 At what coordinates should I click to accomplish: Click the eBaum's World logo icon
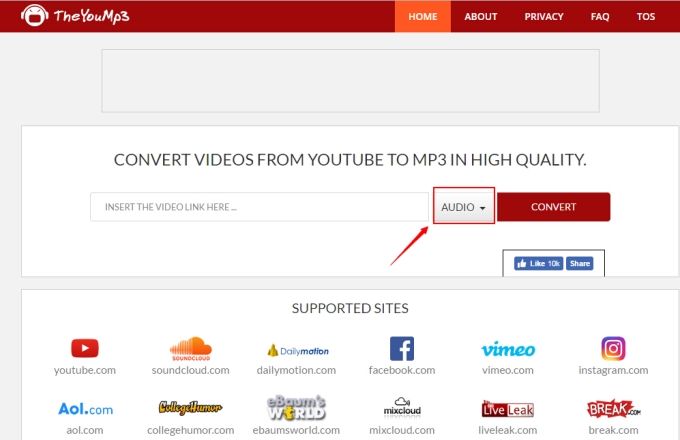pos(297,407)
